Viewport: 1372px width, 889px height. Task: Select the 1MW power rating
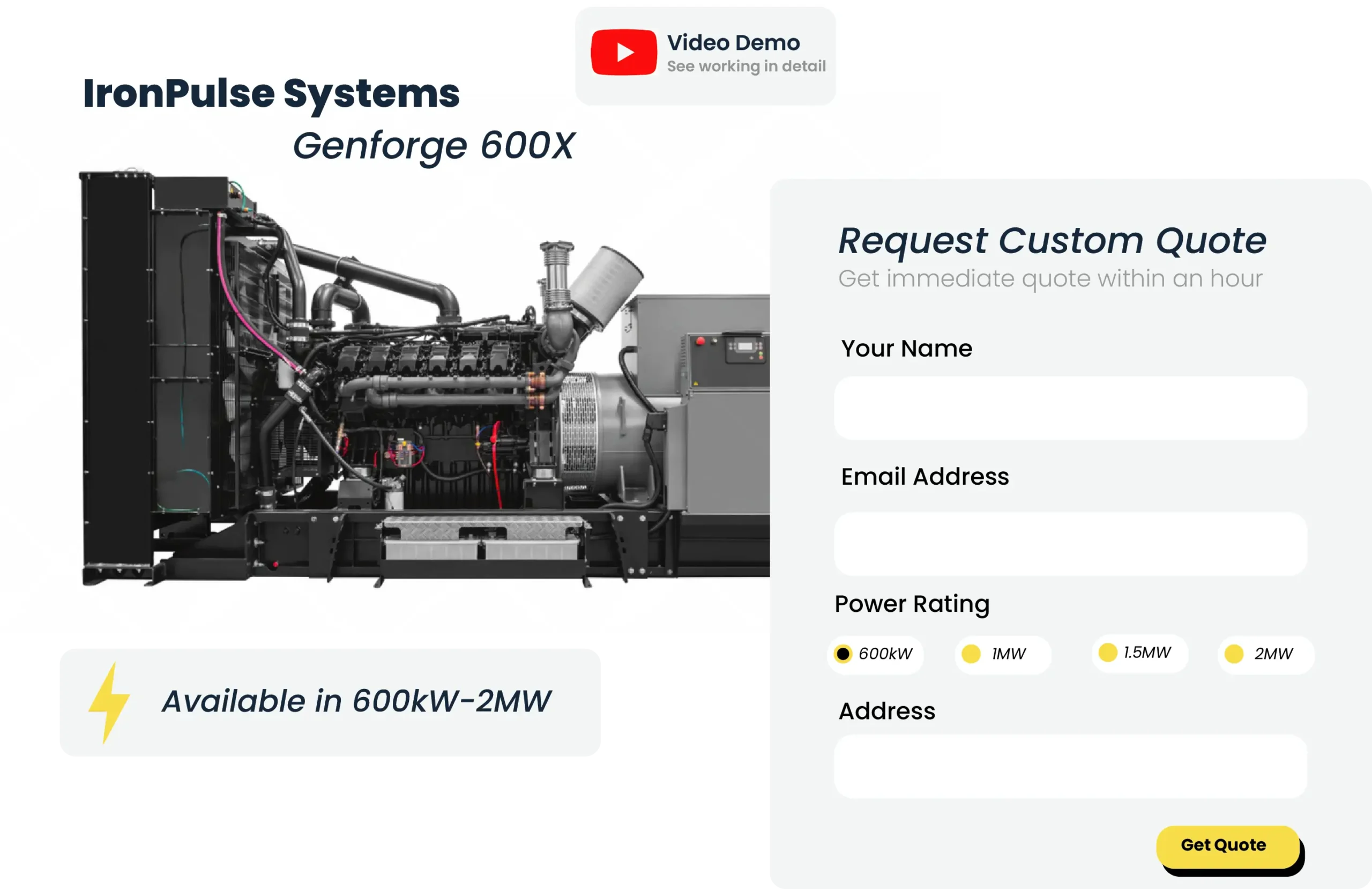point(1003,654)
